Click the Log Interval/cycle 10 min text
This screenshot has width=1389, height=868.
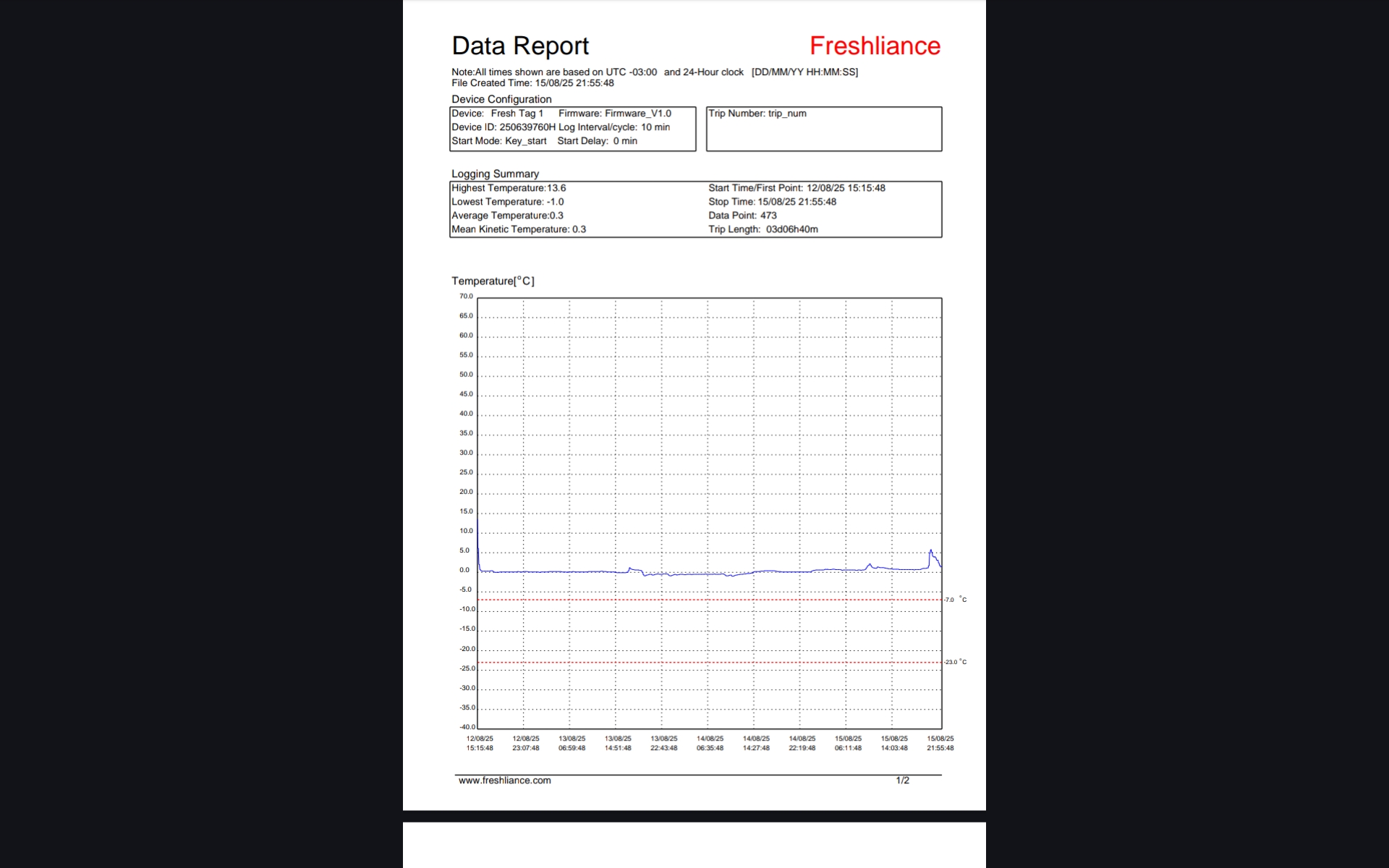[x=613, y=127]
